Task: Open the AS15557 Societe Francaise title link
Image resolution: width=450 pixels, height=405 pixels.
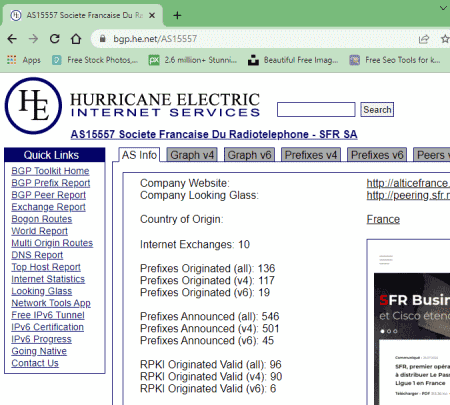Action: [214, 134]
